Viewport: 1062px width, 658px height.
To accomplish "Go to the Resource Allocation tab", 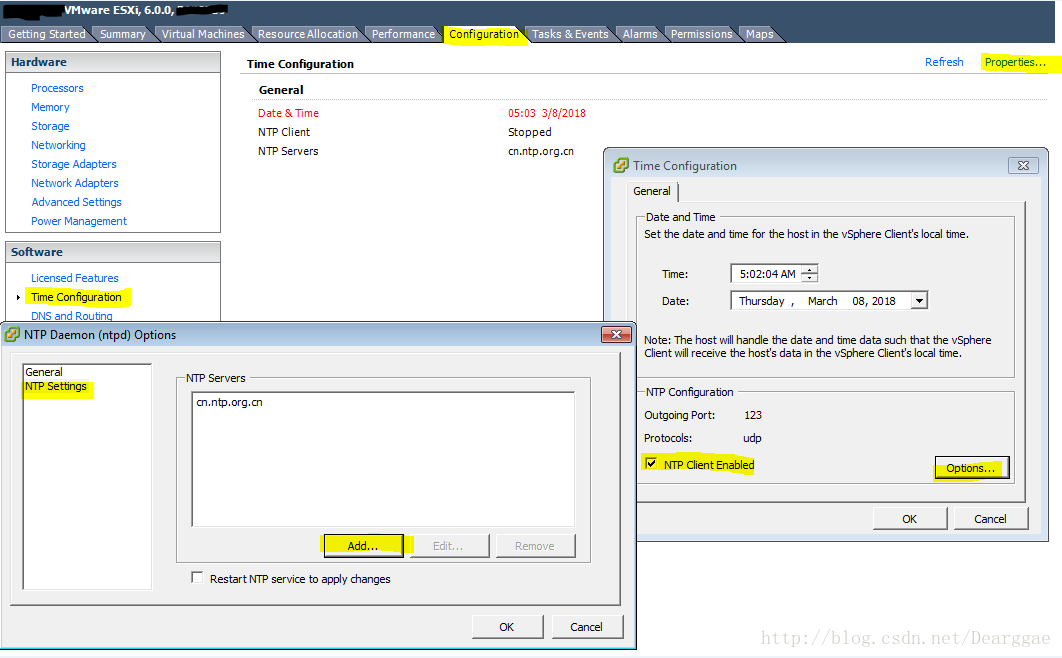I will click(307, 34).
